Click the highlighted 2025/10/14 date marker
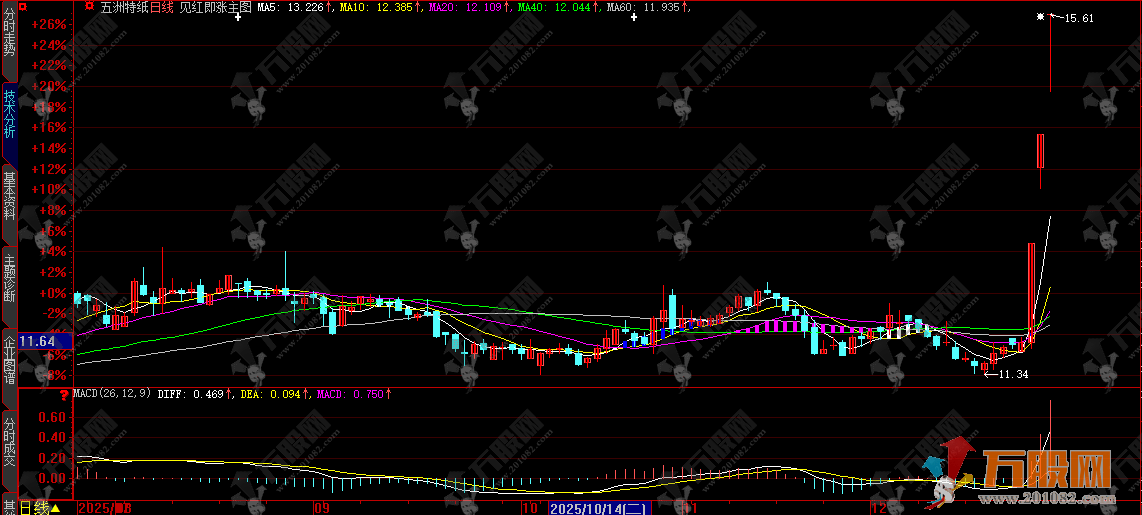The width and height of the screenshot is (1142, 515). [x=600, y=508]
